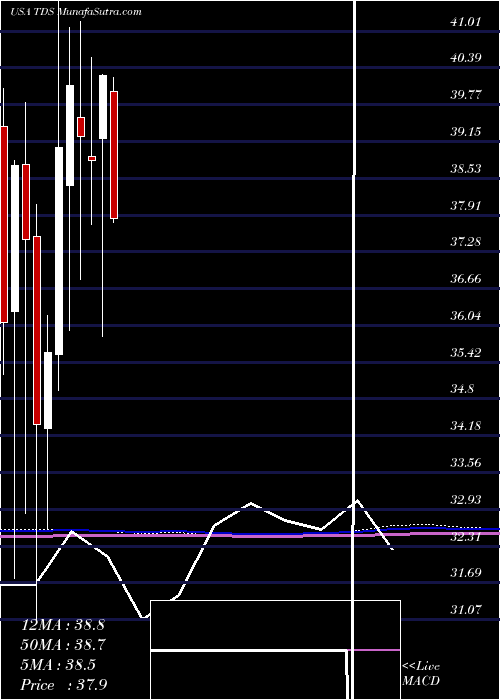Click the 34.18 price axis label

coord(466,425)
